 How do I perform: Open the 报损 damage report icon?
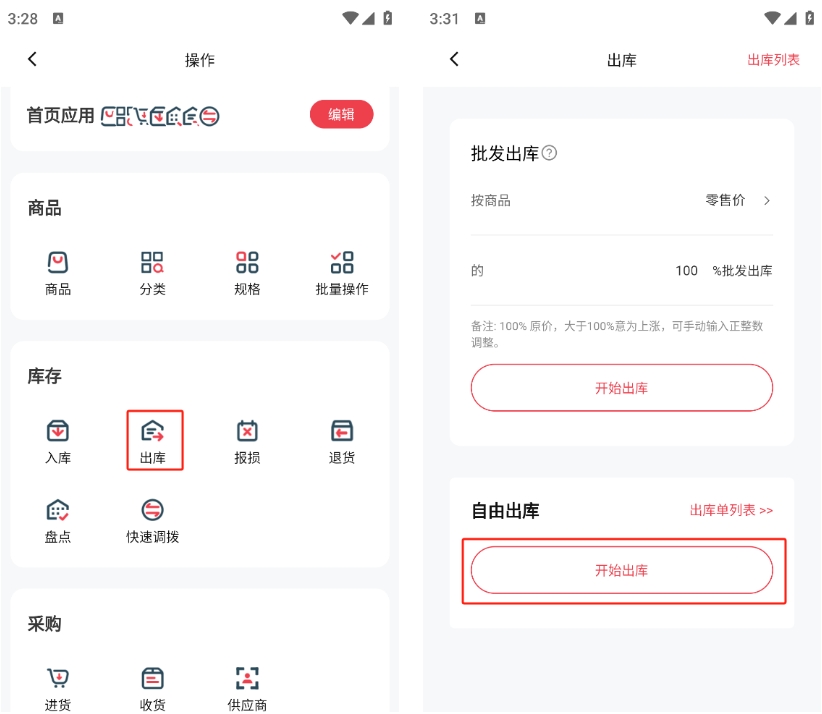pos(247,441)
